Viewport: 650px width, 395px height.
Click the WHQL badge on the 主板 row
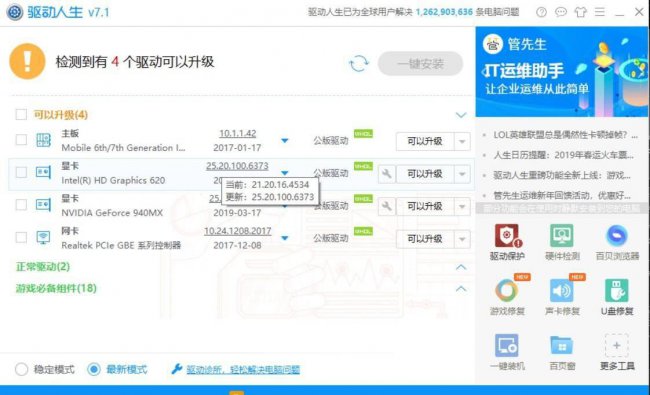(x=363, y=133)
